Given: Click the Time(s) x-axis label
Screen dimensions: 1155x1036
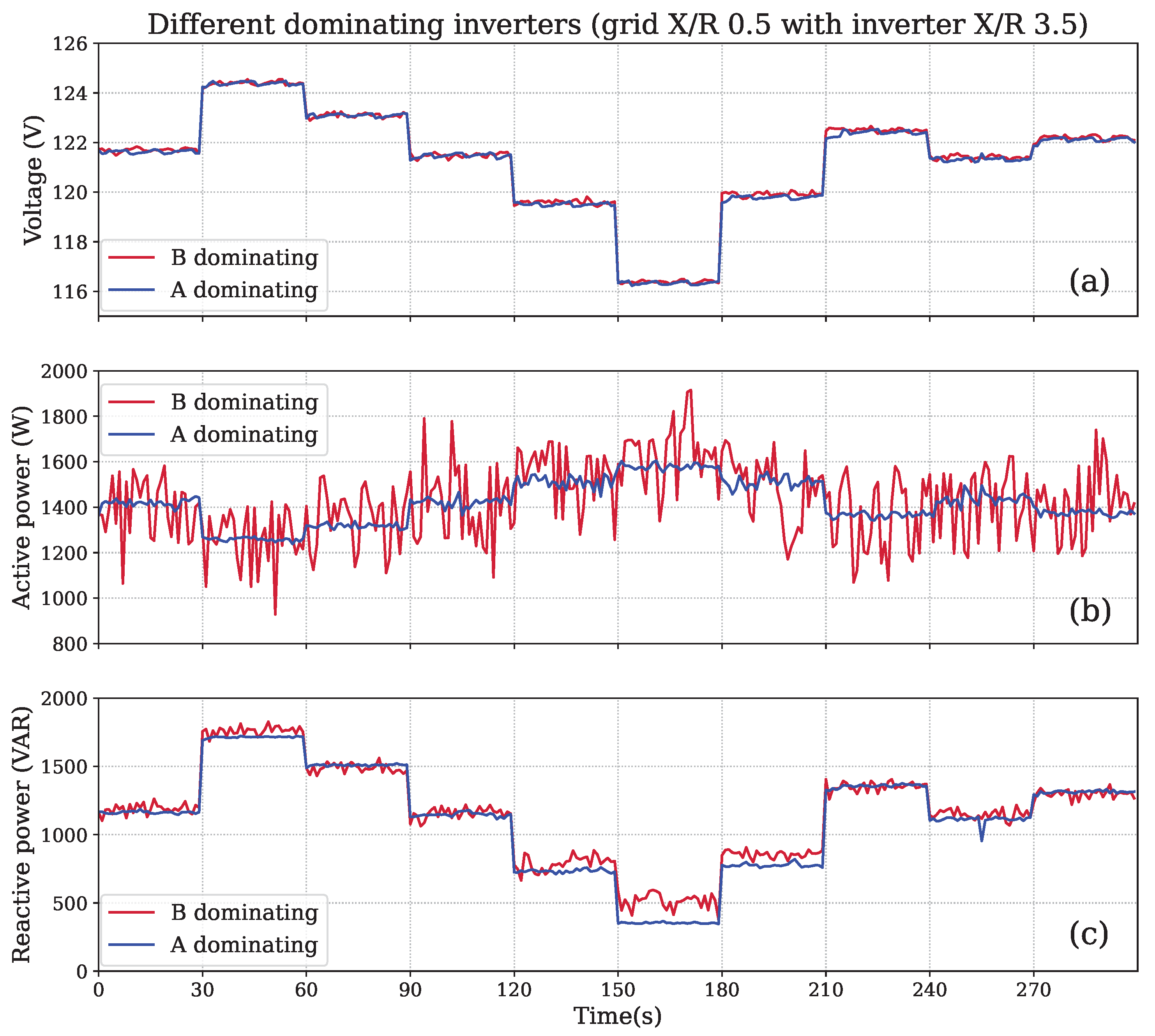Looking at the screenshot, I should 618,1016.
